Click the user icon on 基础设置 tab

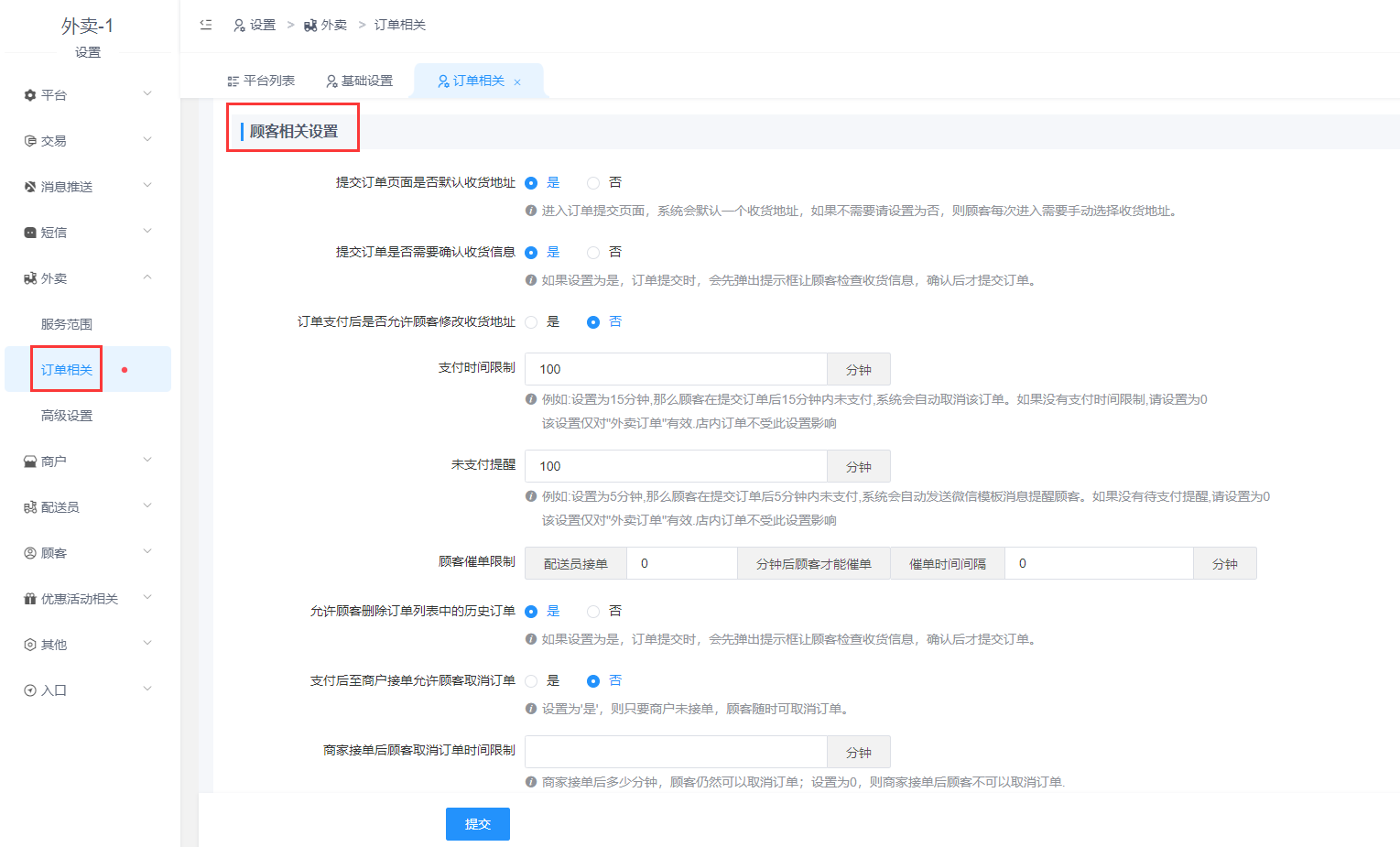coord(332,81)
